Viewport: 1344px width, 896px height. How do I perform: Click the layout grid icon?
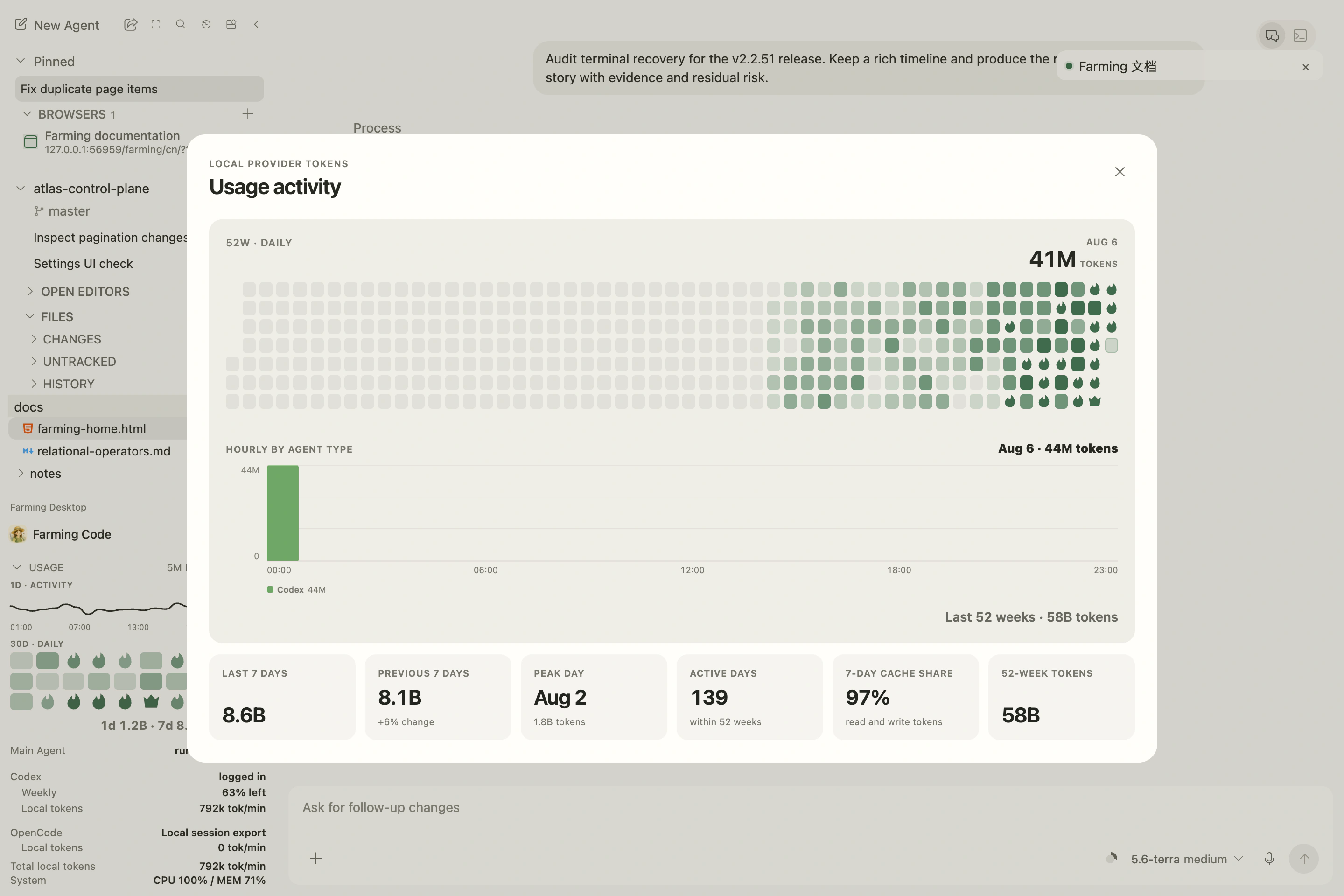pos(231,24)
